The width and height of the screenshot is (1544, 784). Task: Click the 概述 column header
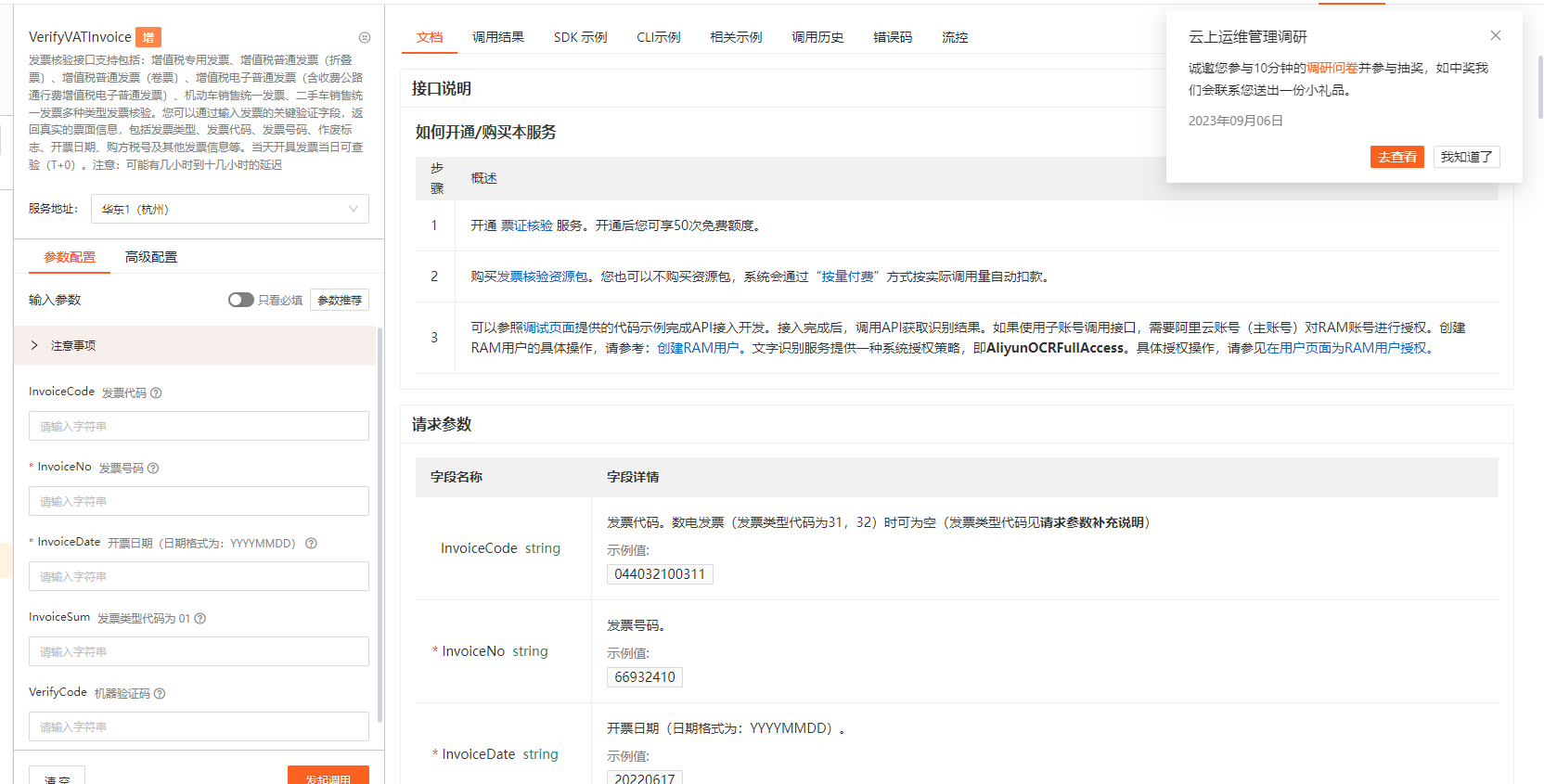(x=483, y=178)
